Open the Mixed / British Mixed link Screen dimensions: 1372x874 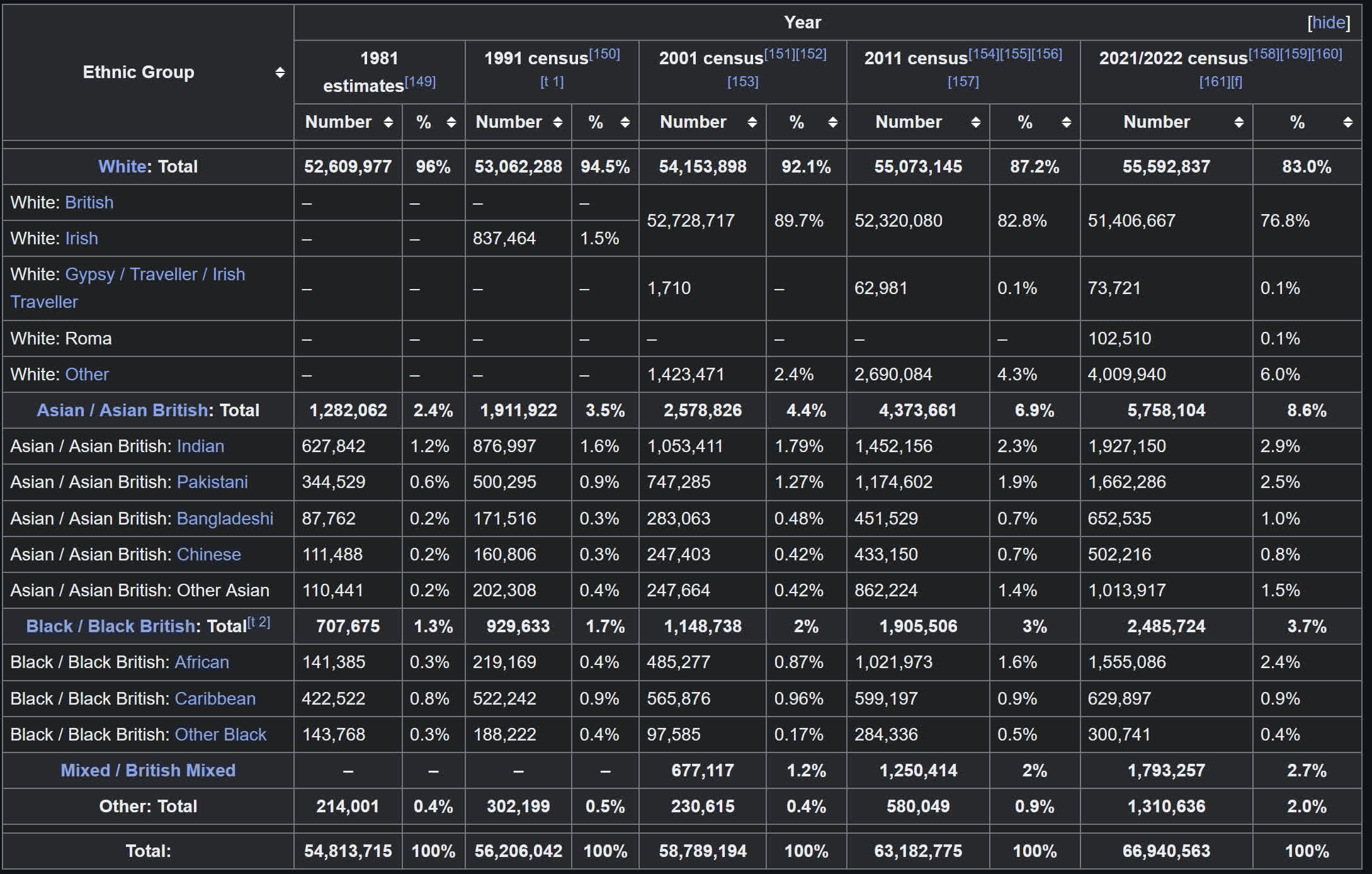[148, 770]
